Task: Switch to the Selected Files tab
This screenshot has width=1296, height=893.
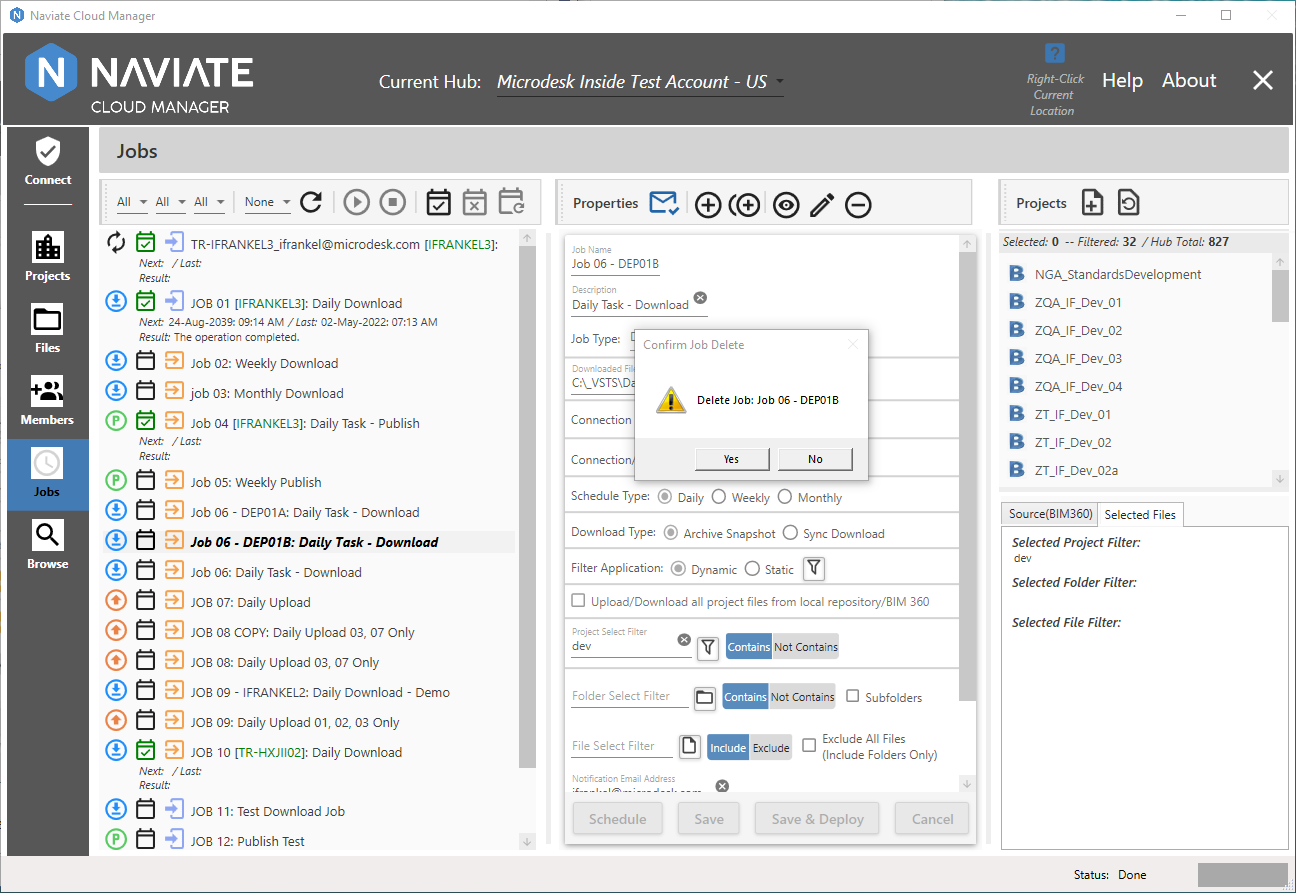Action: (x=1140, y=515)
